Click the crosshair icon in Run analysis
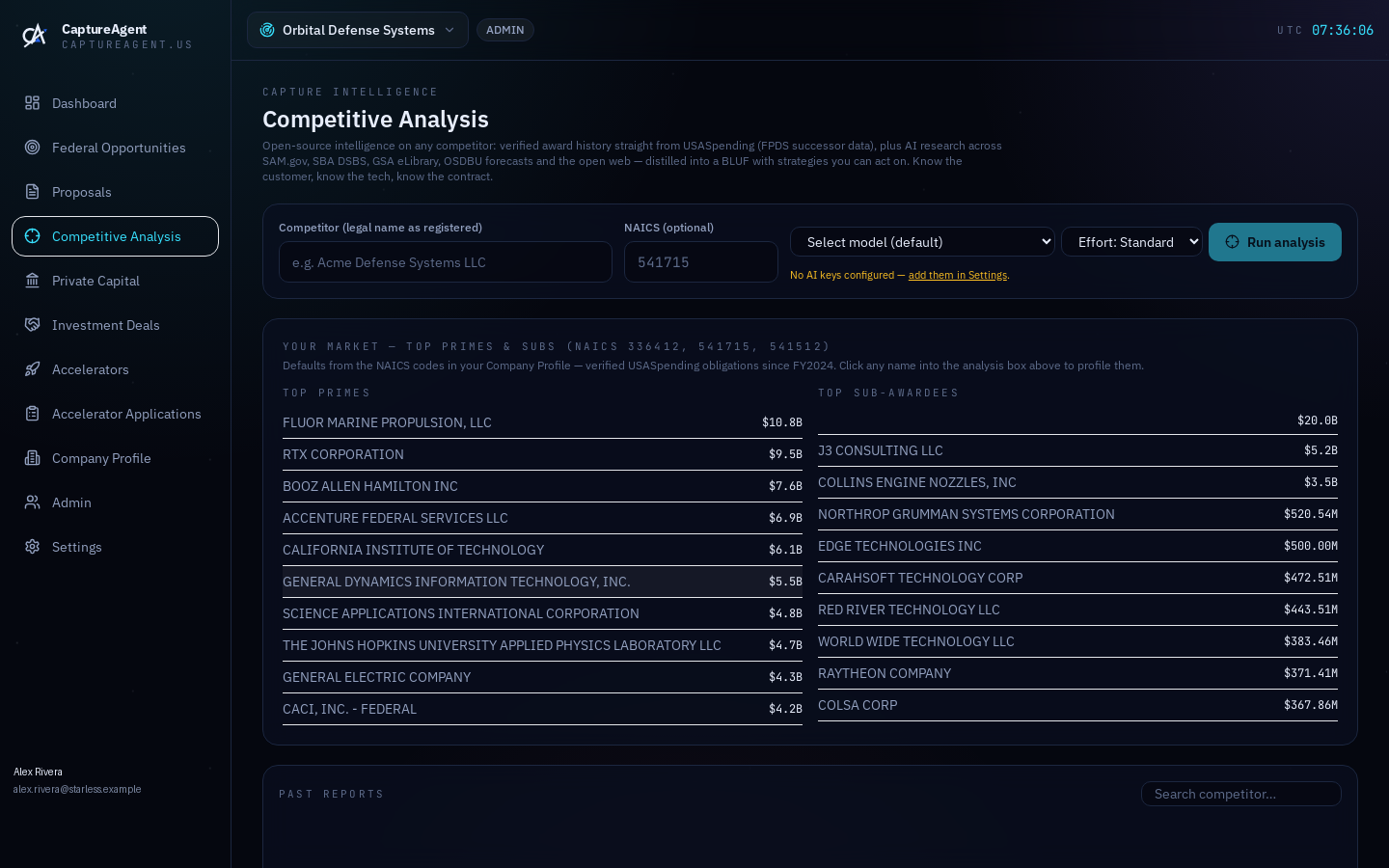This screenshot has height=868, width=1389. 1232,242
